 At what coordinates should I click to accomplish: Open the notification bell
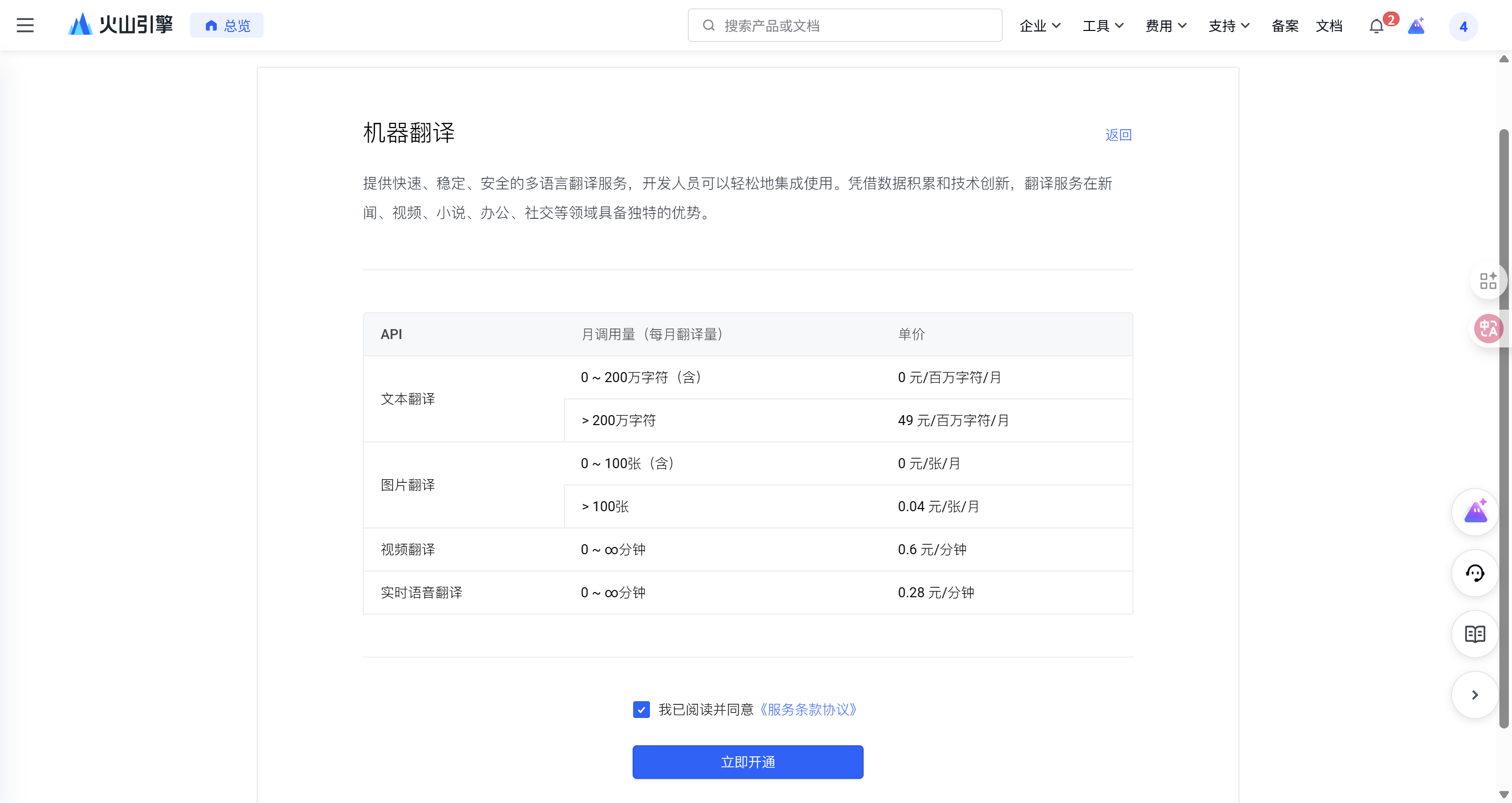1376,26
